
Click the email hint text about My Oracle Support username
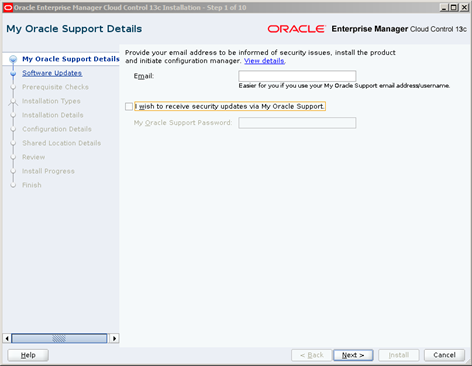pyautogui.click(x=344, y=86)
